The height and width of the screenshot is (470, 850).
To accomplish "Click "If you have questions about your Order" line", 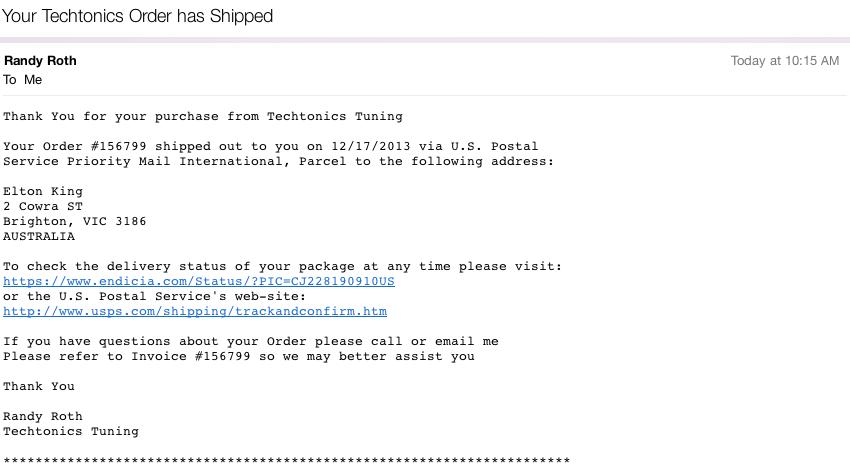I will (250, 342).
